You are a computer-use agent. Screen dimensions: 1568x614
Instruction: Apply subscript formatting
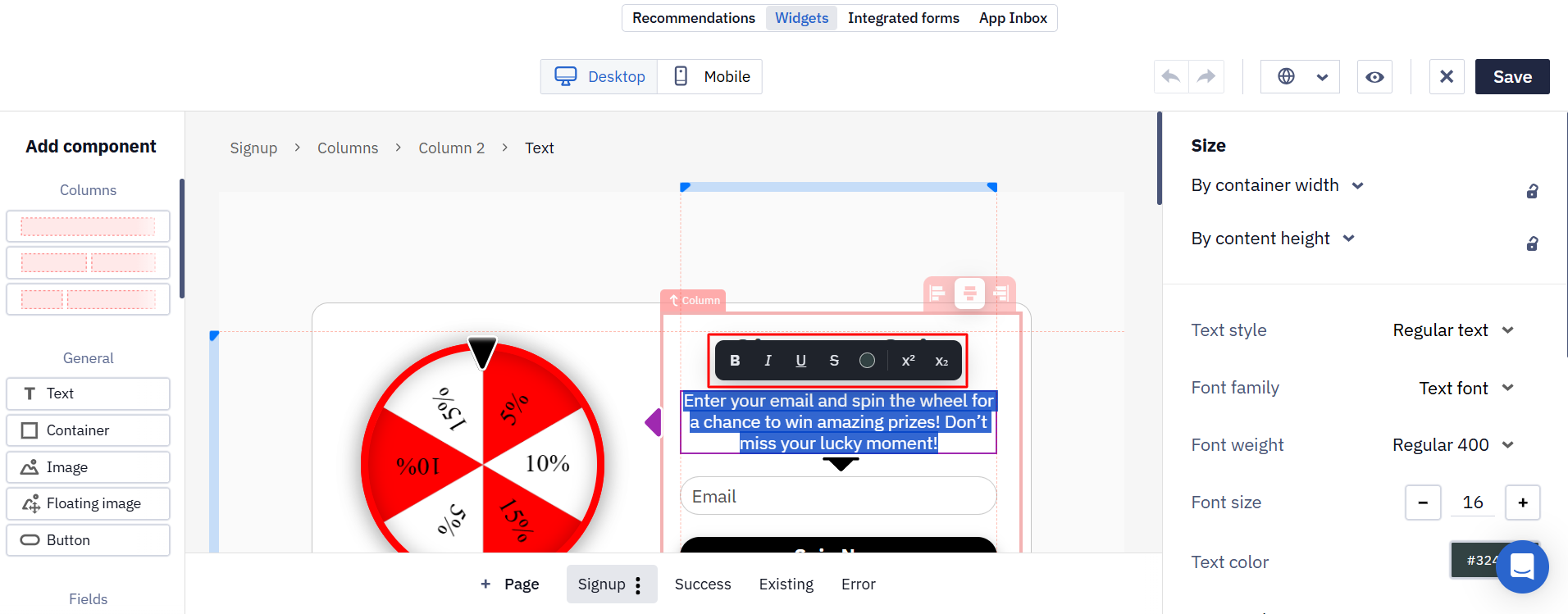941,361
